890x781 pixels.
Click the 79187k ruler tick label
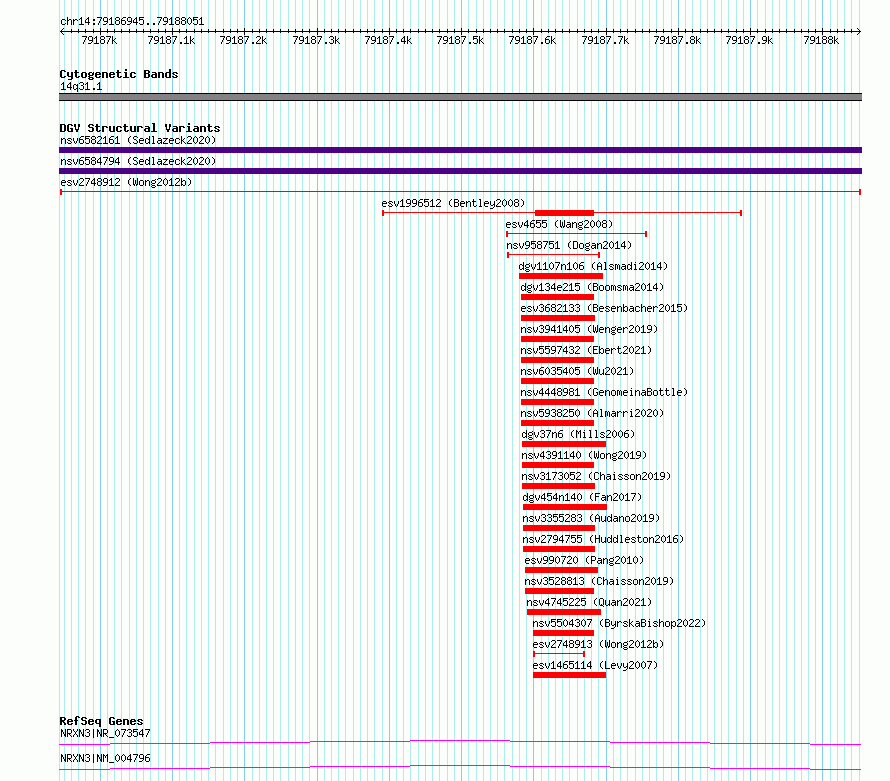(99, 40)
